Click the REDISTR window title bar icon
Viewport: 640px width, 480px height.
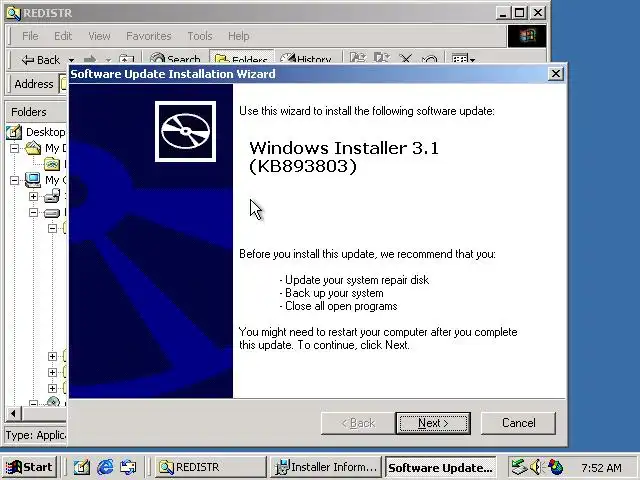[x=13, y=13]
